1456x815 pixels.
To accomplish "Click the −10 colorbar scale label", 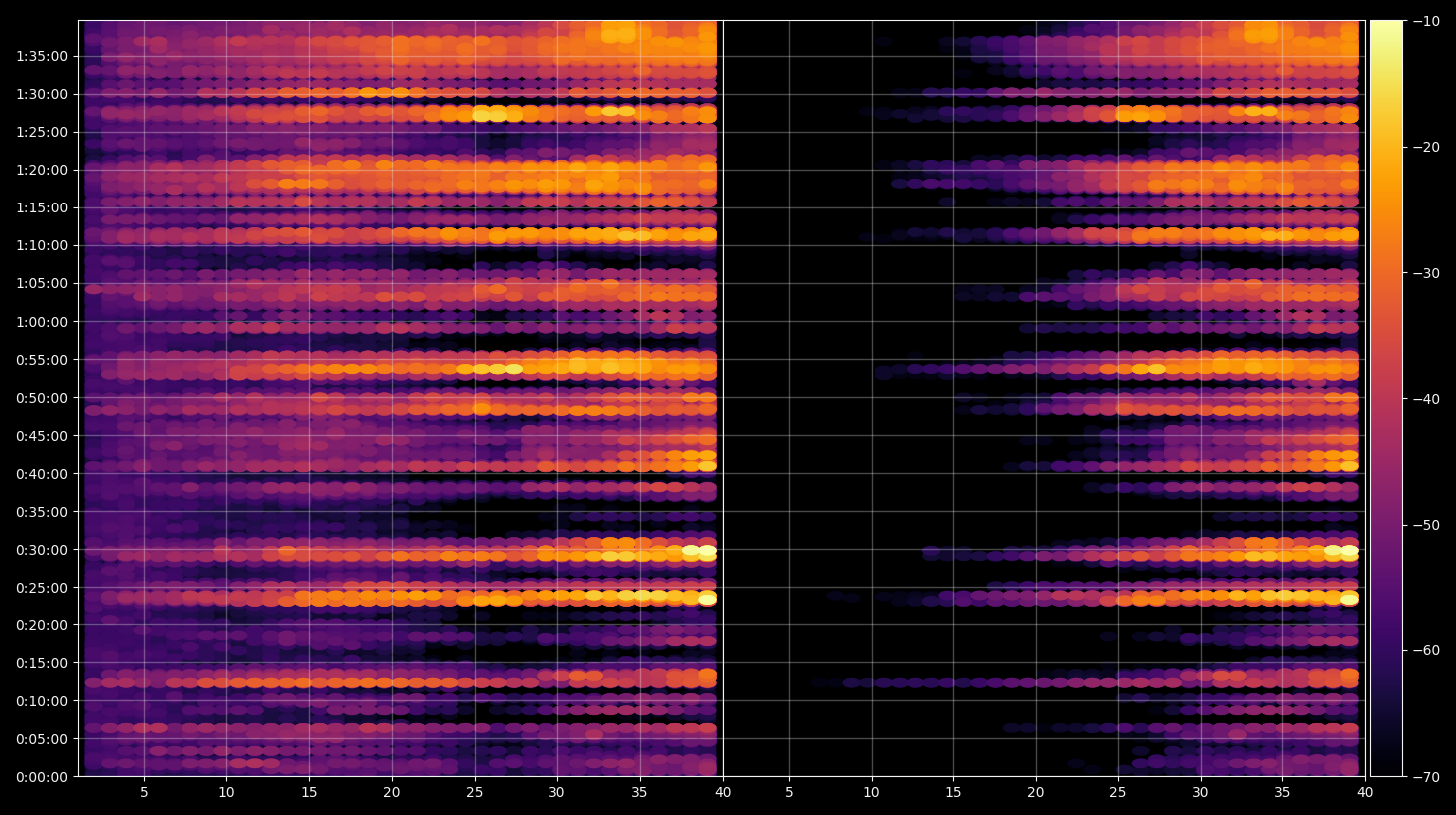I will 1426,21.
